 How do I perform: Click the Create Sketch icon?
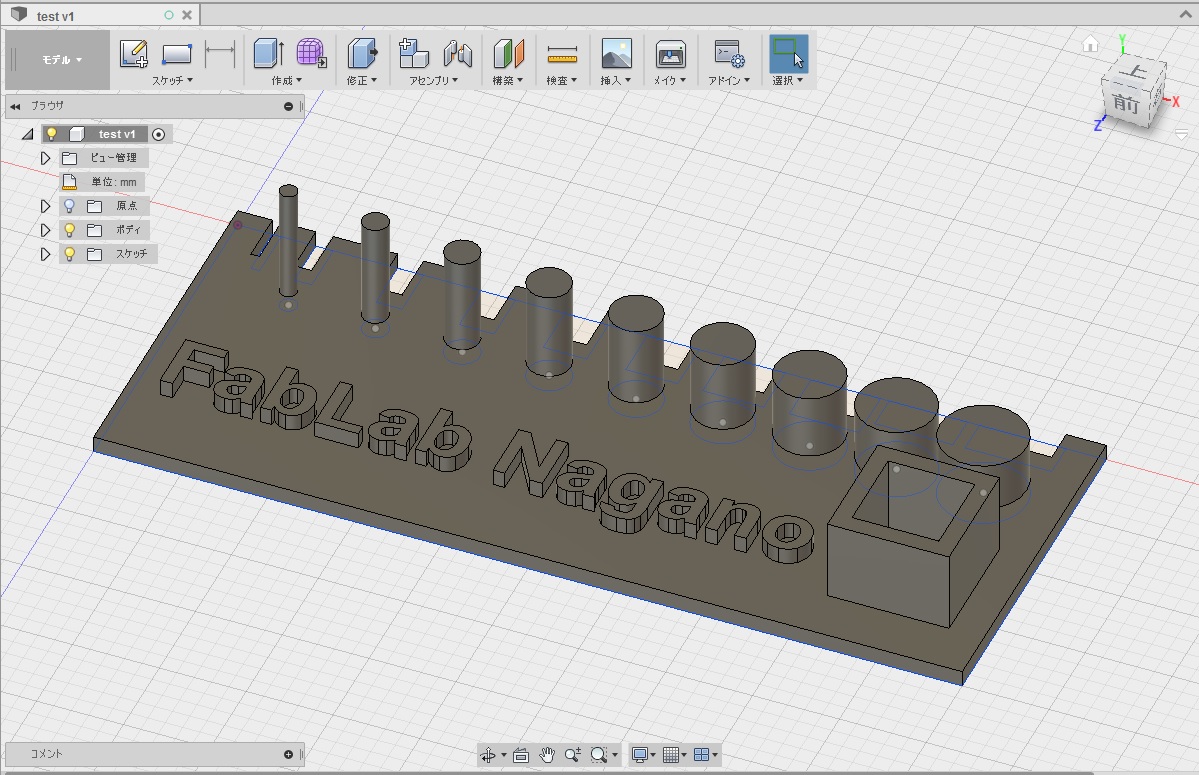tap(134, 54)
